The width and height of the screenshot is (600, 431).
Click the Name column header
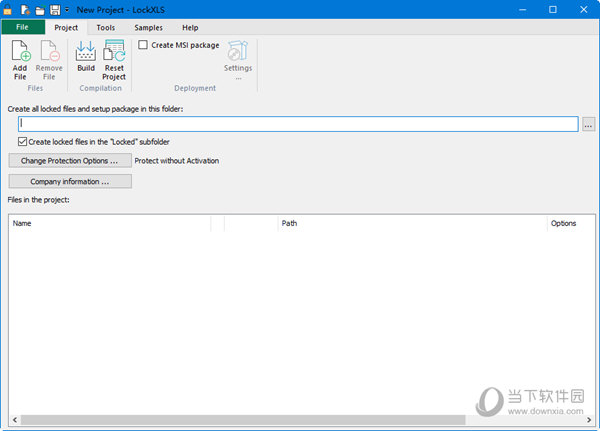pos(109,223)
